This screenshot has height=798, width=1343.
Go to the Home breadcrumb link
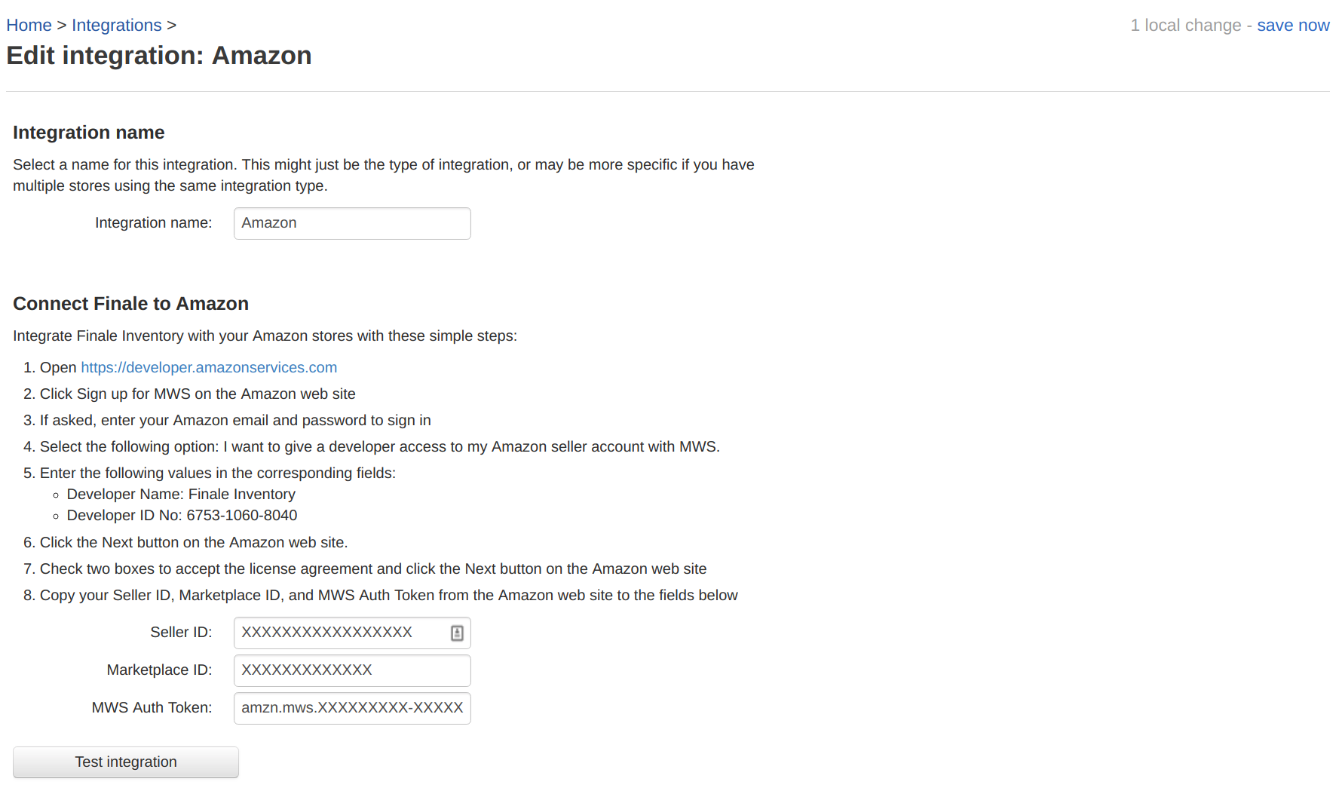coord(29,25)
